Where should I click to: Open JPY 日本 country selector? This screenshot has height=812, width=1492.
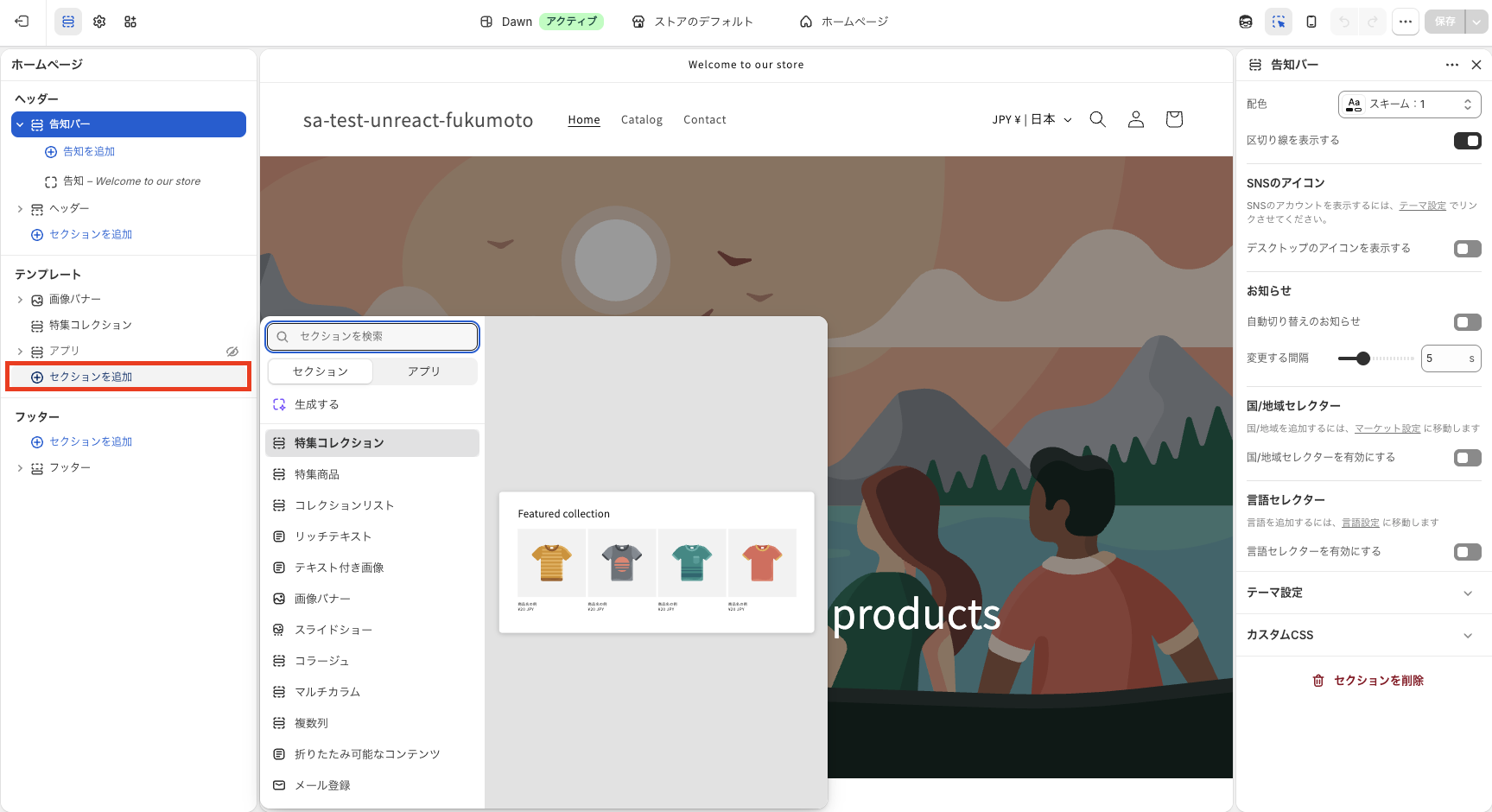pos(1032,119)
